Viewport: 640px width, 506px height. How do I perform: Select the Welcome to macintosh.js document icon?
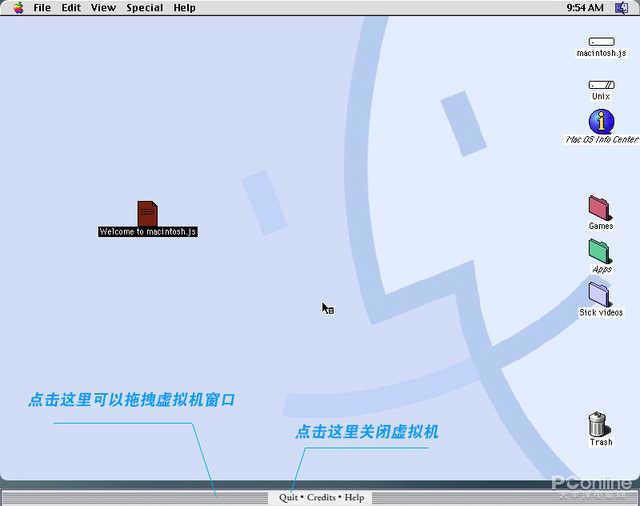point(148,213)
